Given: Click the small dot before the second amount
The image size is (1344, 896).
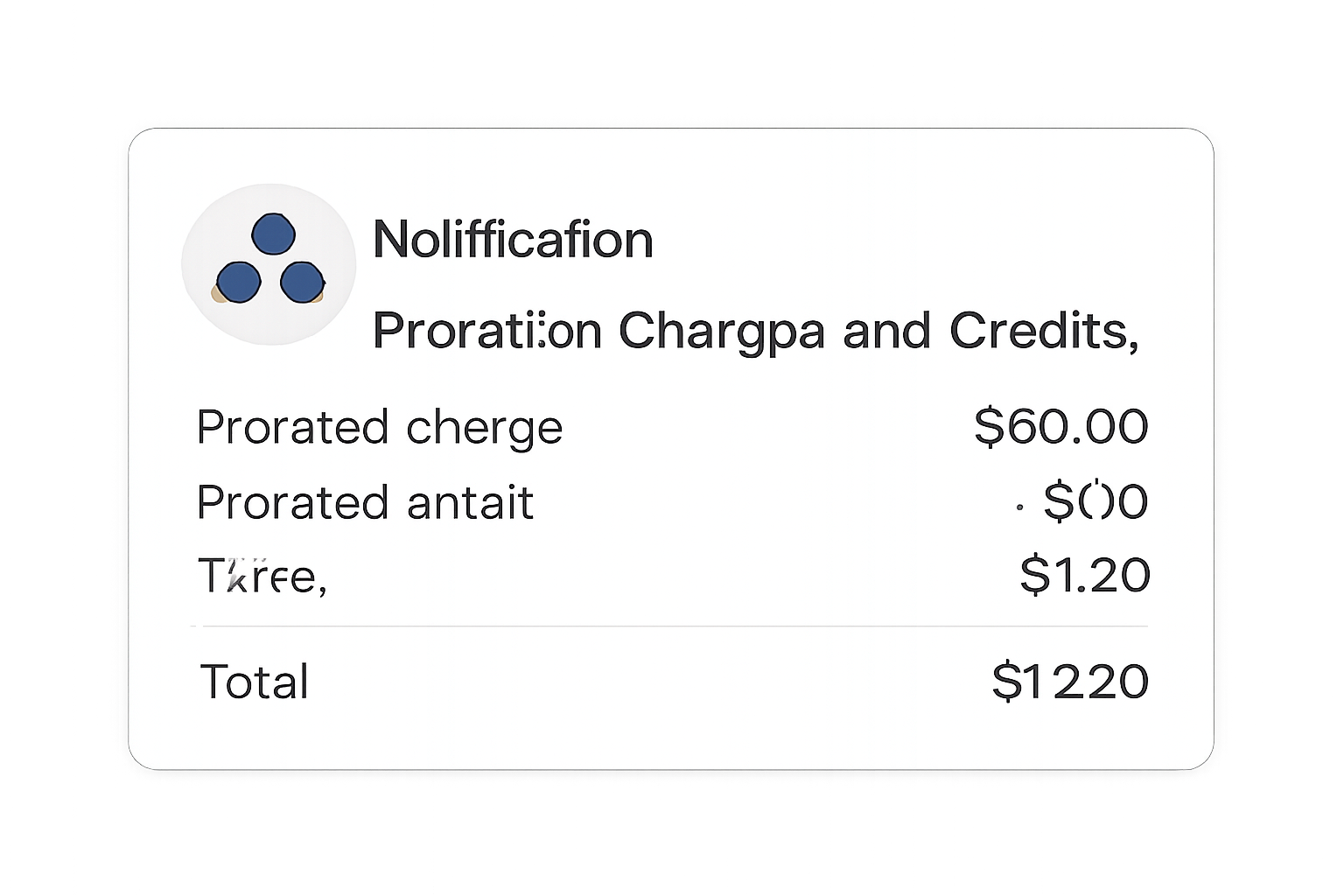Looking at the screenshot, I should (x=1020, y=505).
